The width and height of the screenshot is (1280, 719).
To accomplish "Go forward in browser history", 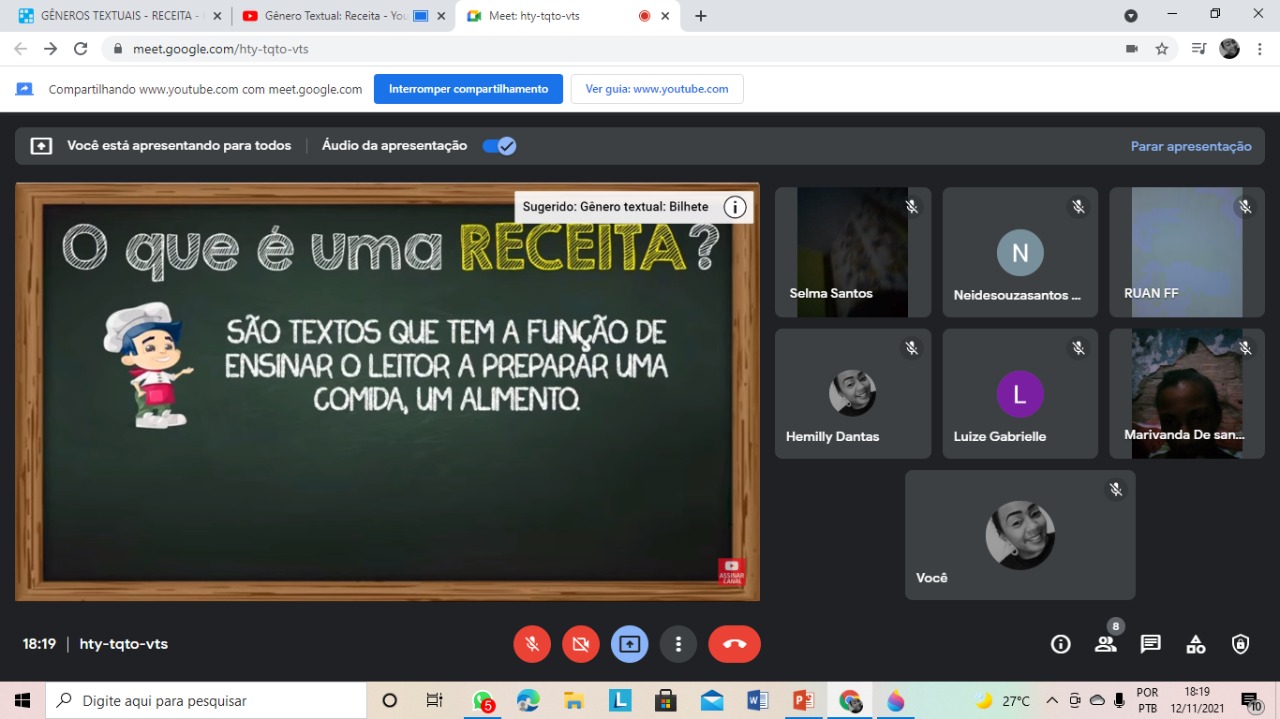I will (x=51, y=48).
